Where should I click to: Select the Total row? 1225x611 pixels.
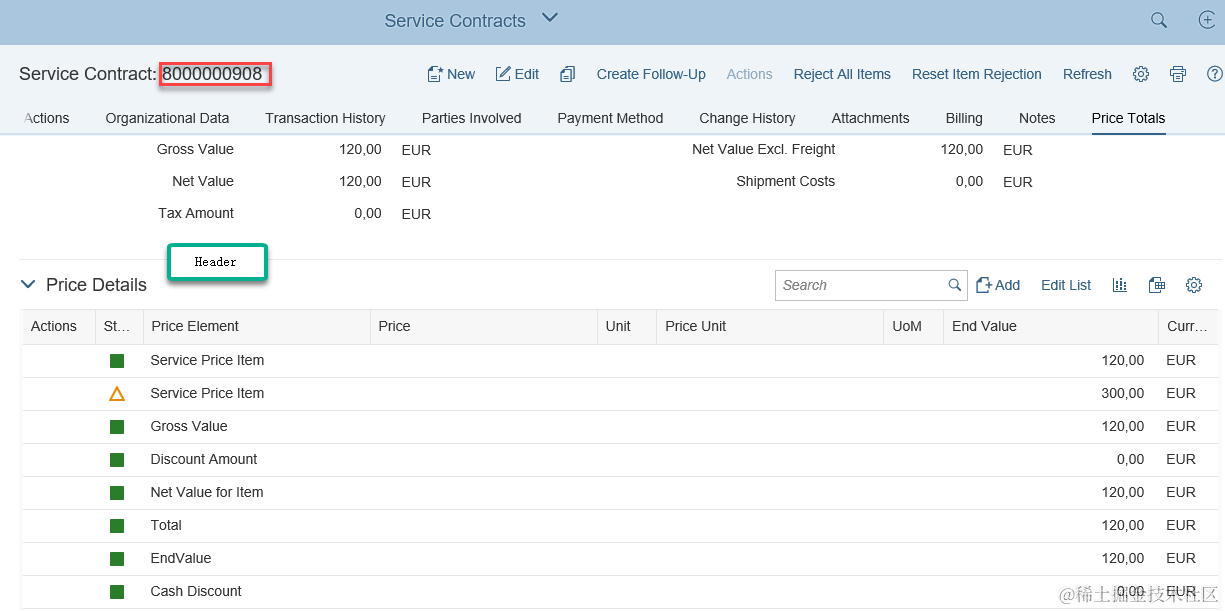pyautogui.click(x=620, y=526)
